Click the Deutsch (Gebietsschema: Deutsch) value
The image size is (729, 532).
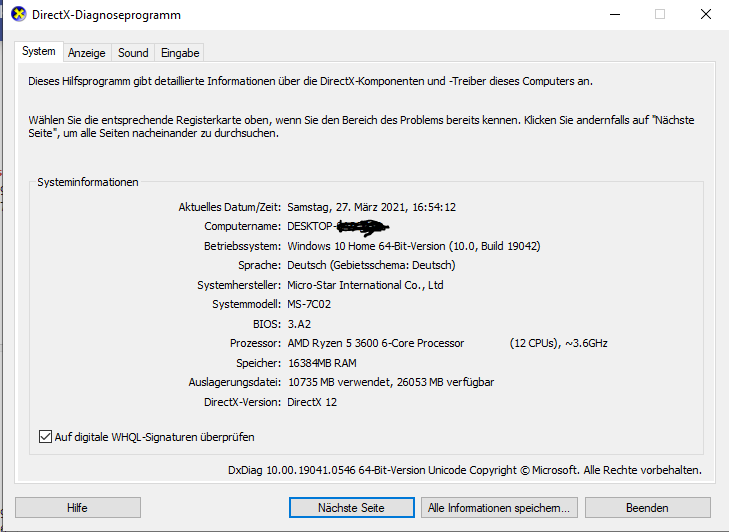(x=371, y=265)
